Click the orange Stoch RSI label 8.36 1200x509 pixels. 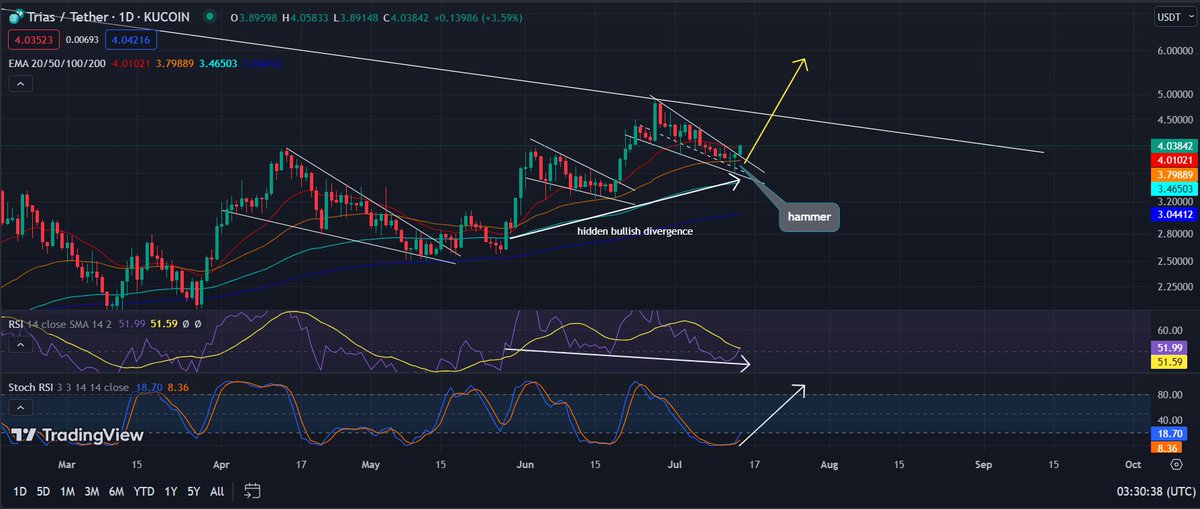click(1168, 450)
